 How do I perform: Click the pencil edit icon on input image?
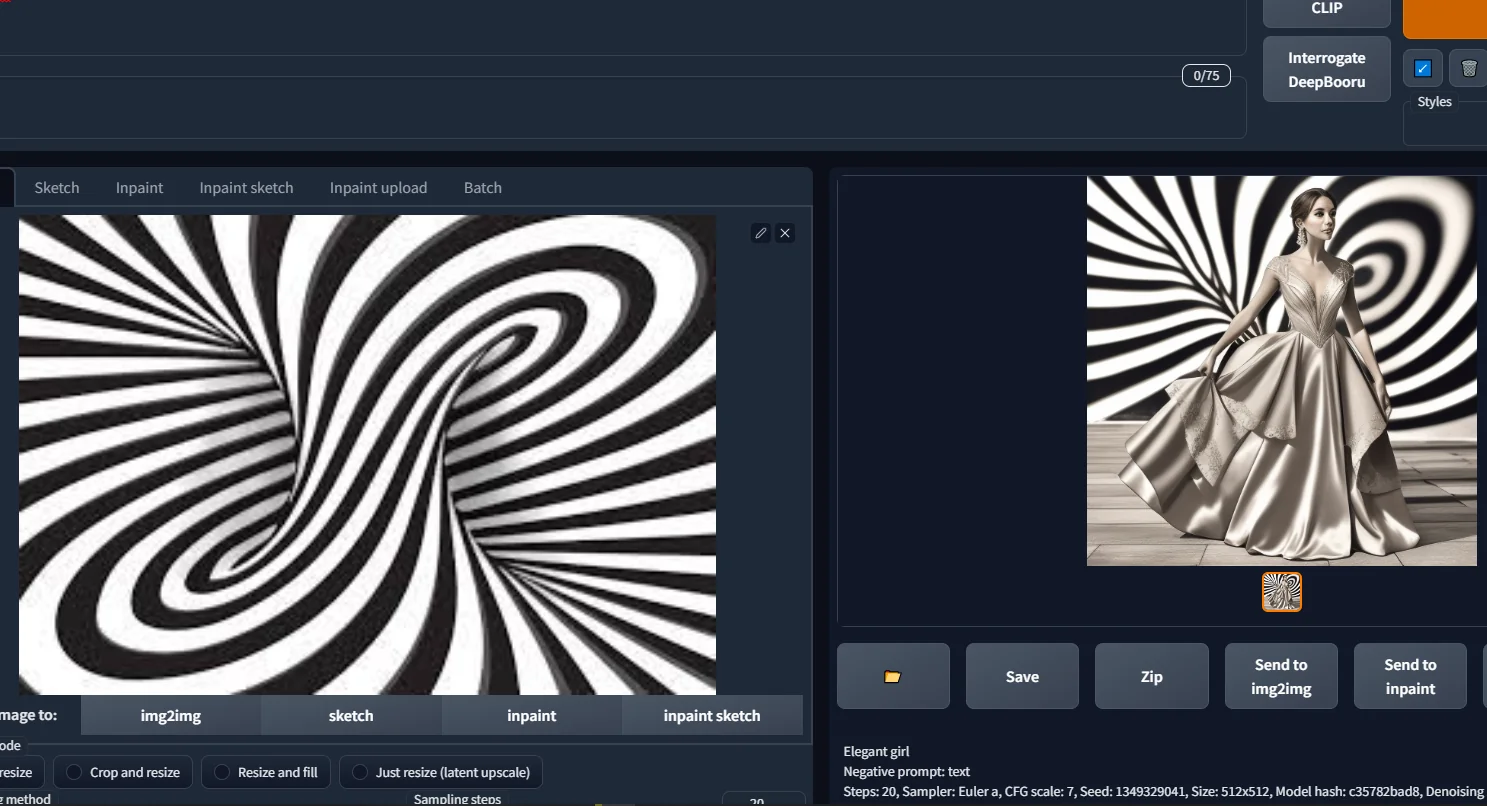[761, 233]
